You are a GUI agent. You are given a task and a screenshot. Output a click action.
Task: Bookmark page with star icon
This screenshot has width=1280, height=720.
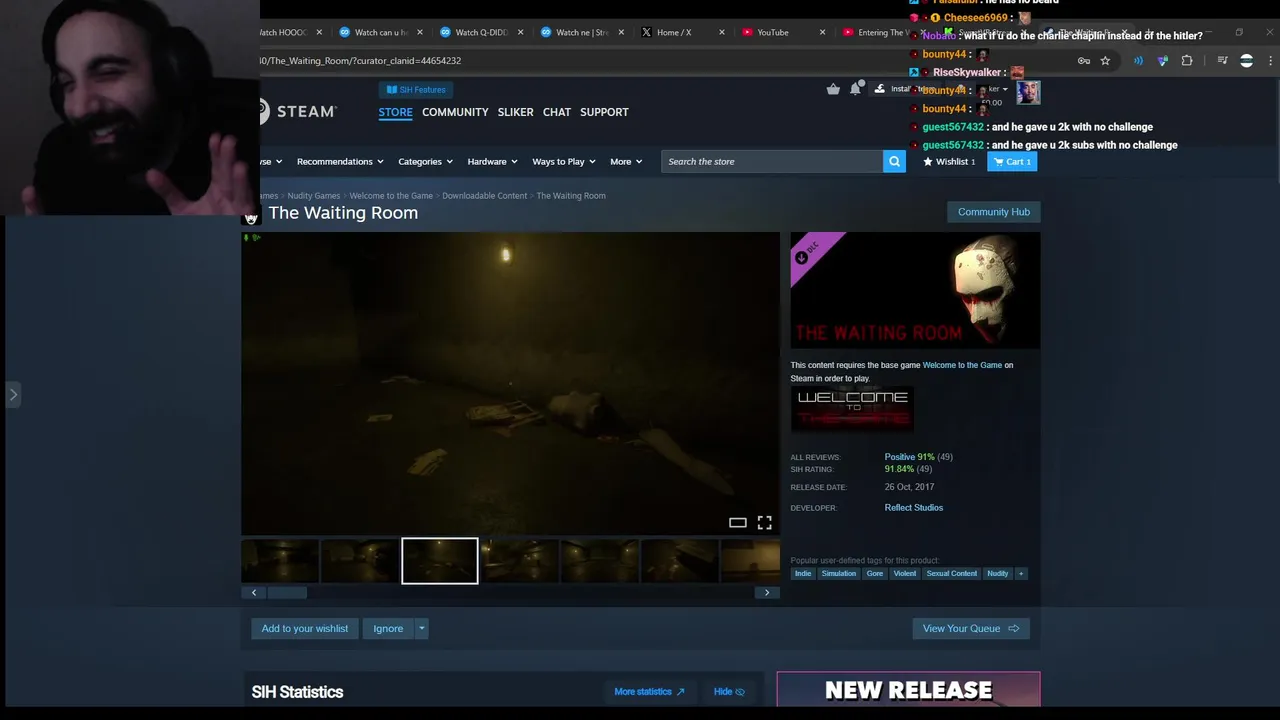pyautogui.click(x=1105, y=61)
